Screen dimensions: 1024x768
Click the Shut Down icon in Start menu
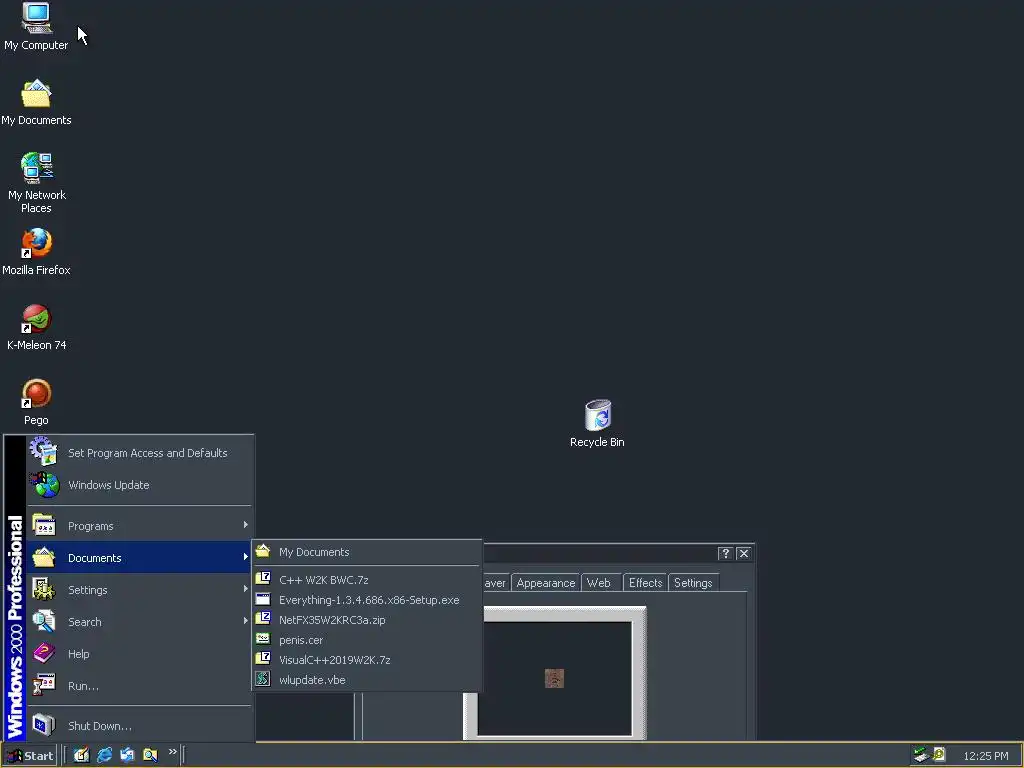44,725
